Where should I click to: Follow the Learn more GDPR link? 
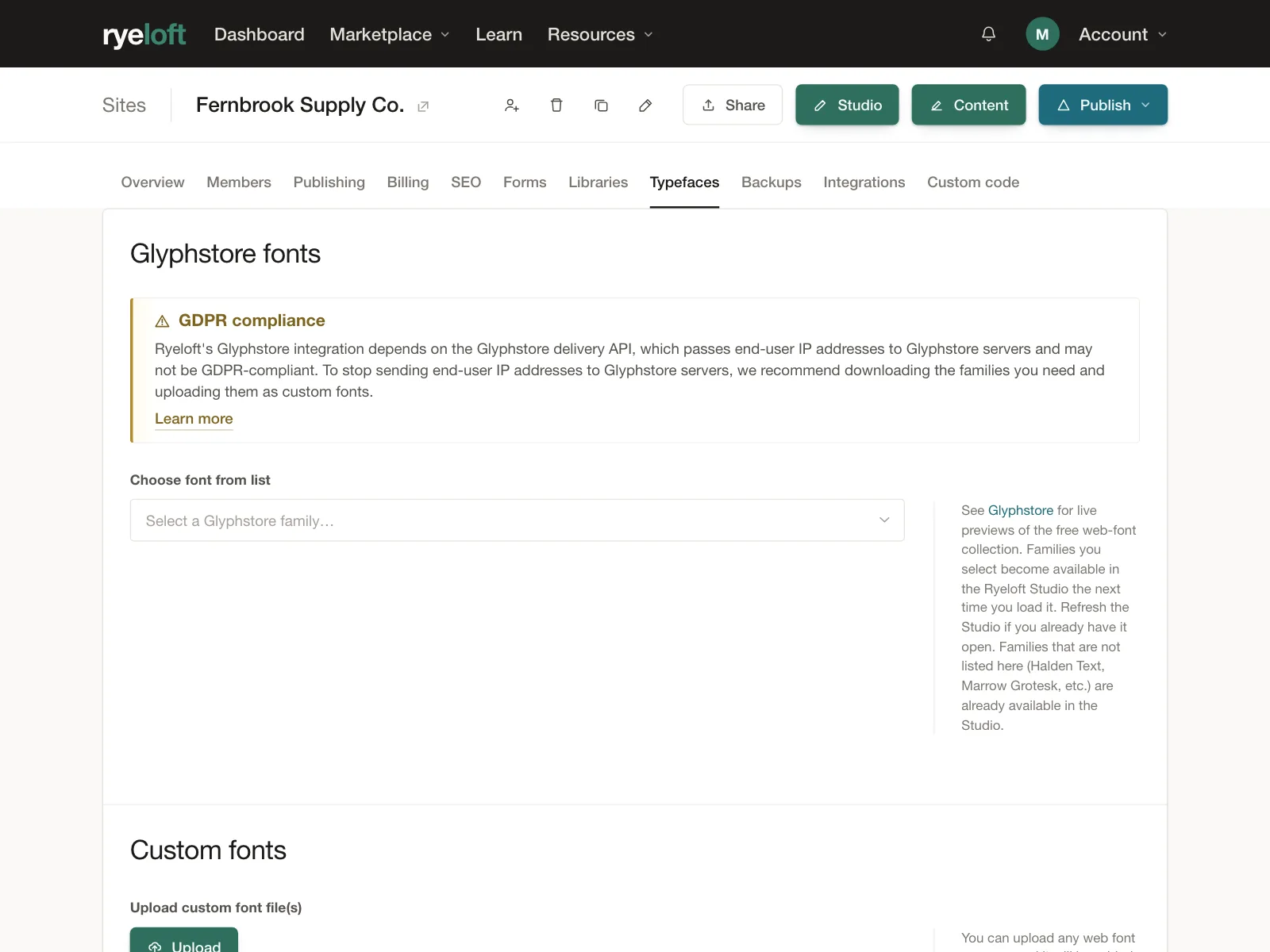point(194,419)
